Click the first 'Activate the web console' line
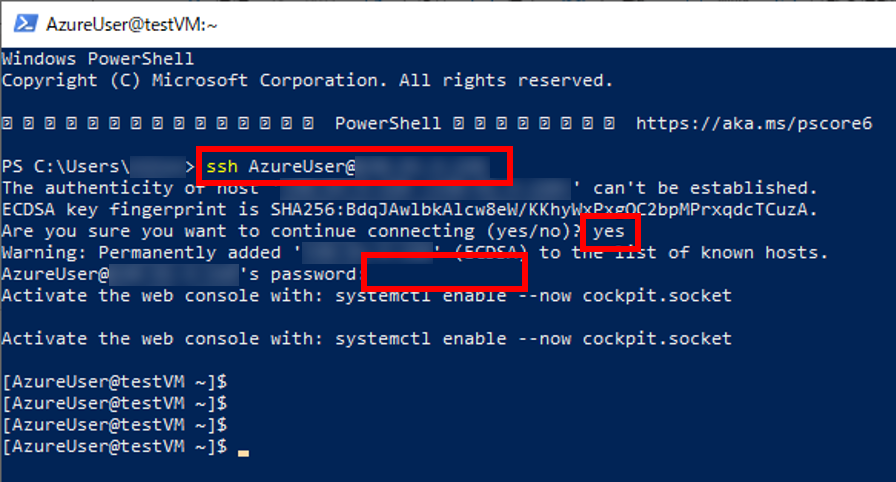This screenshot has width=896, height=482. (x=366, y=296)
